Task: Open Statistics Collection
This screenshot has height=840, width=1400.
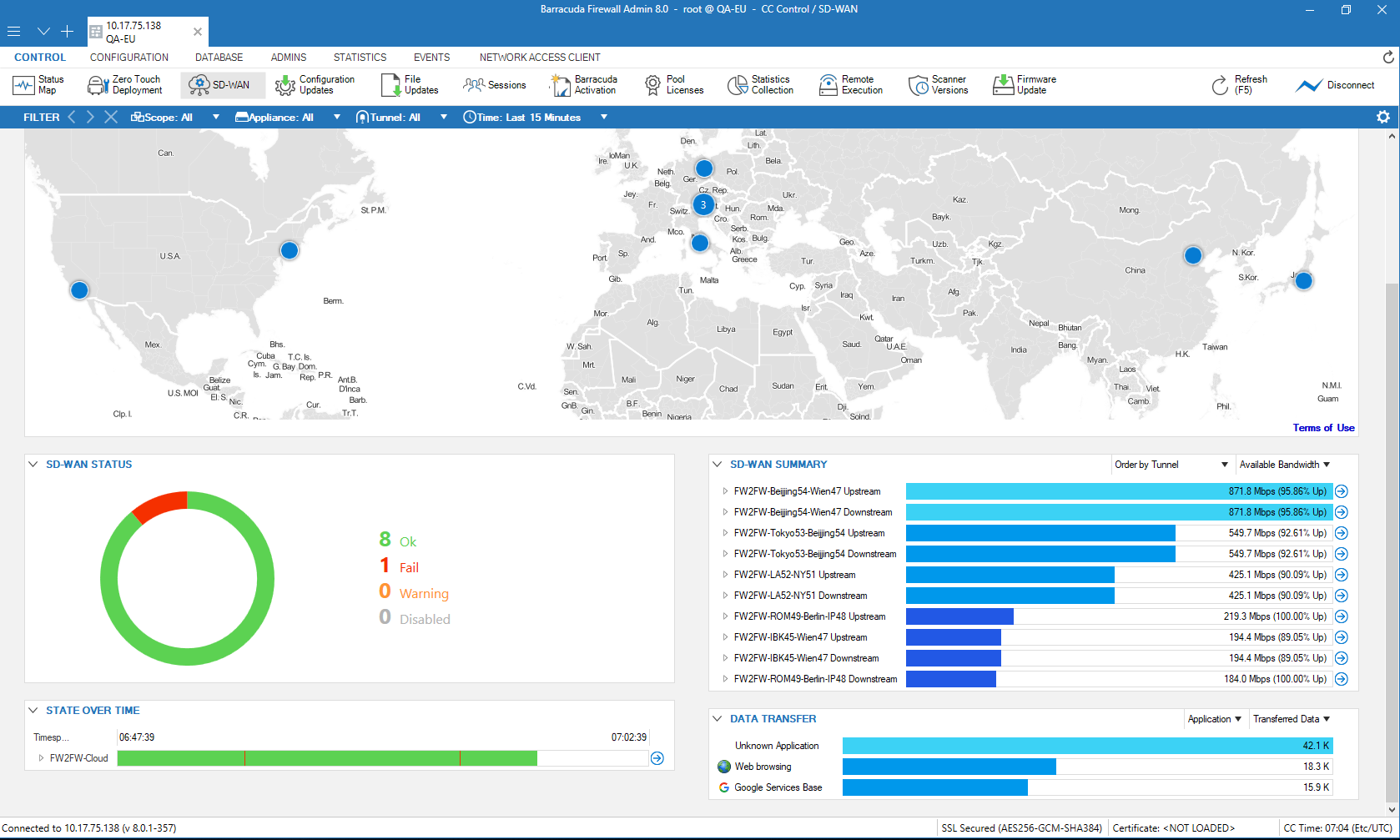Action: pos(760,85)
